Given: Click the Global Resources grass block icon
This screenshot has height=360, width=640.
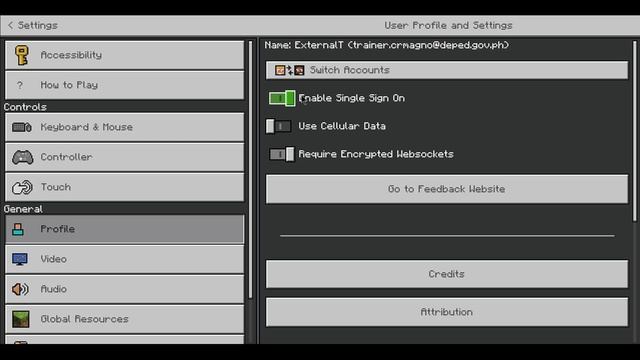Looking at the screenshot, I should click(21, 319).
